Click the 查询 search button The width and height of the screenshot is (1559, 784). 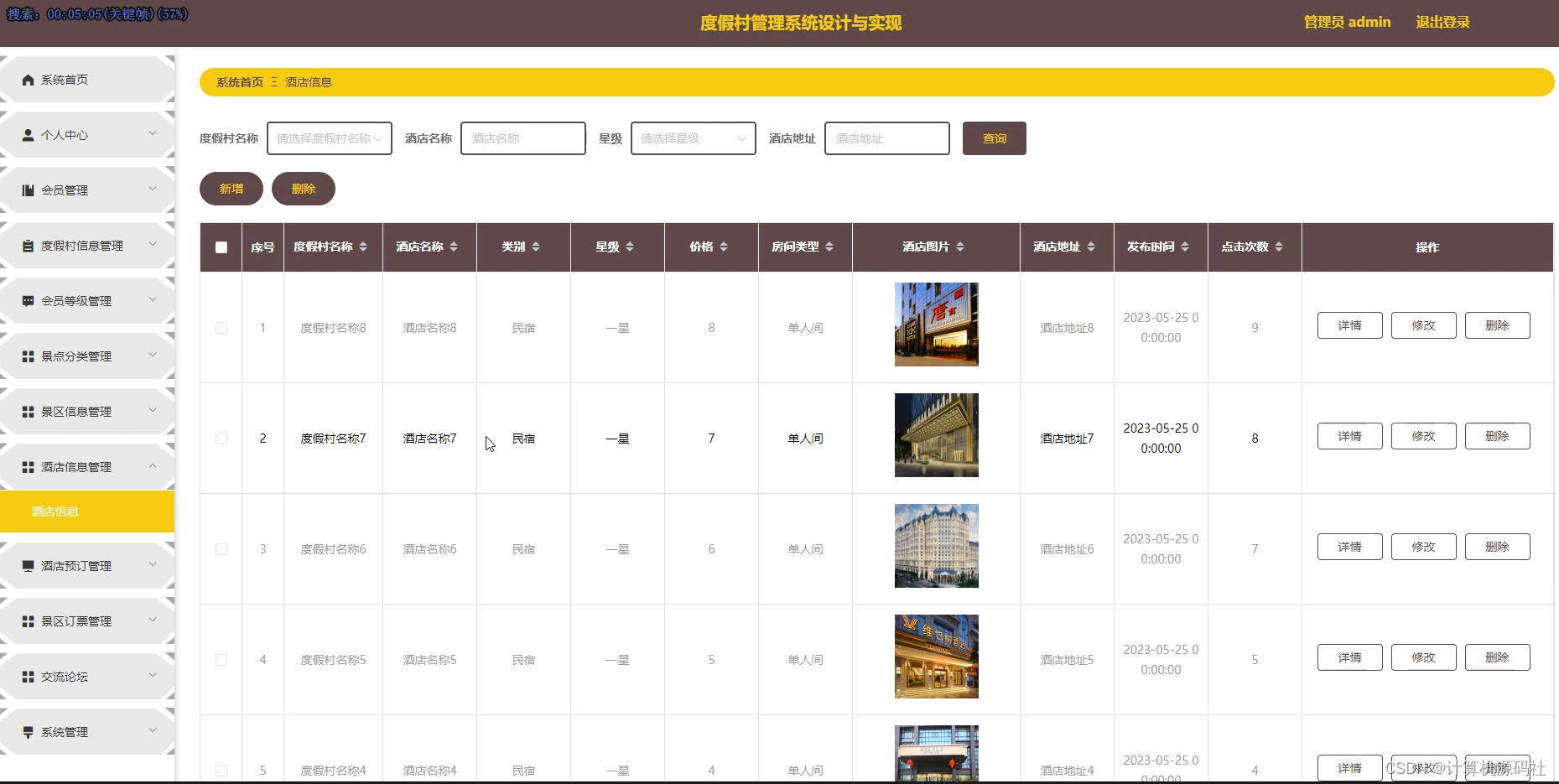tap(995, 138)
